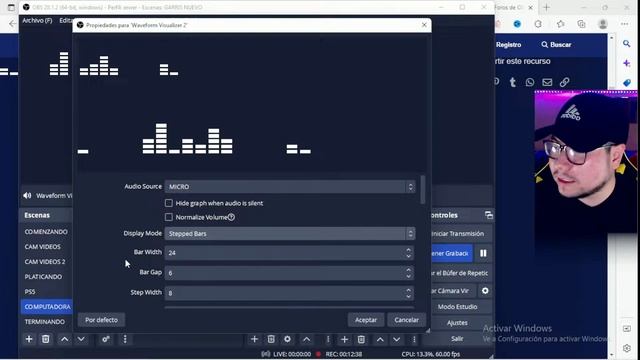Increase the Bar Width value with the up arrow
Image resolution: width=640 pixels, height=360 pixels.
point(409,249)
